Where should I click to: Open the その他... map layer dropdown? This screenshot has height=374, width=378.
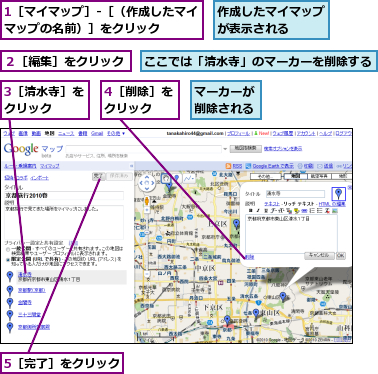[x=266, y=176]
